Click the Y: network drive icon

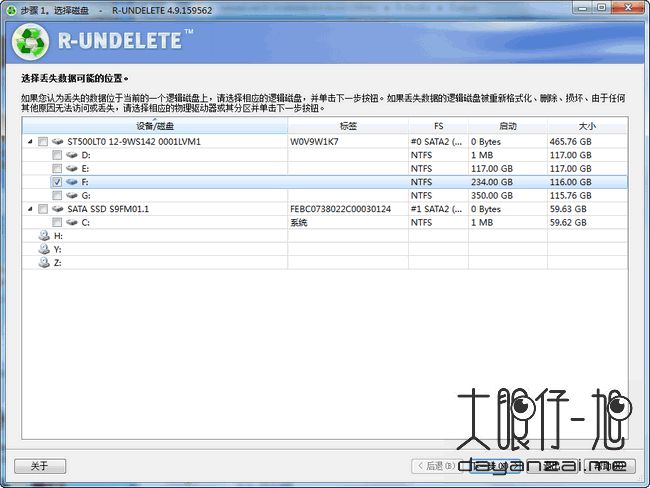pos(44,249)
